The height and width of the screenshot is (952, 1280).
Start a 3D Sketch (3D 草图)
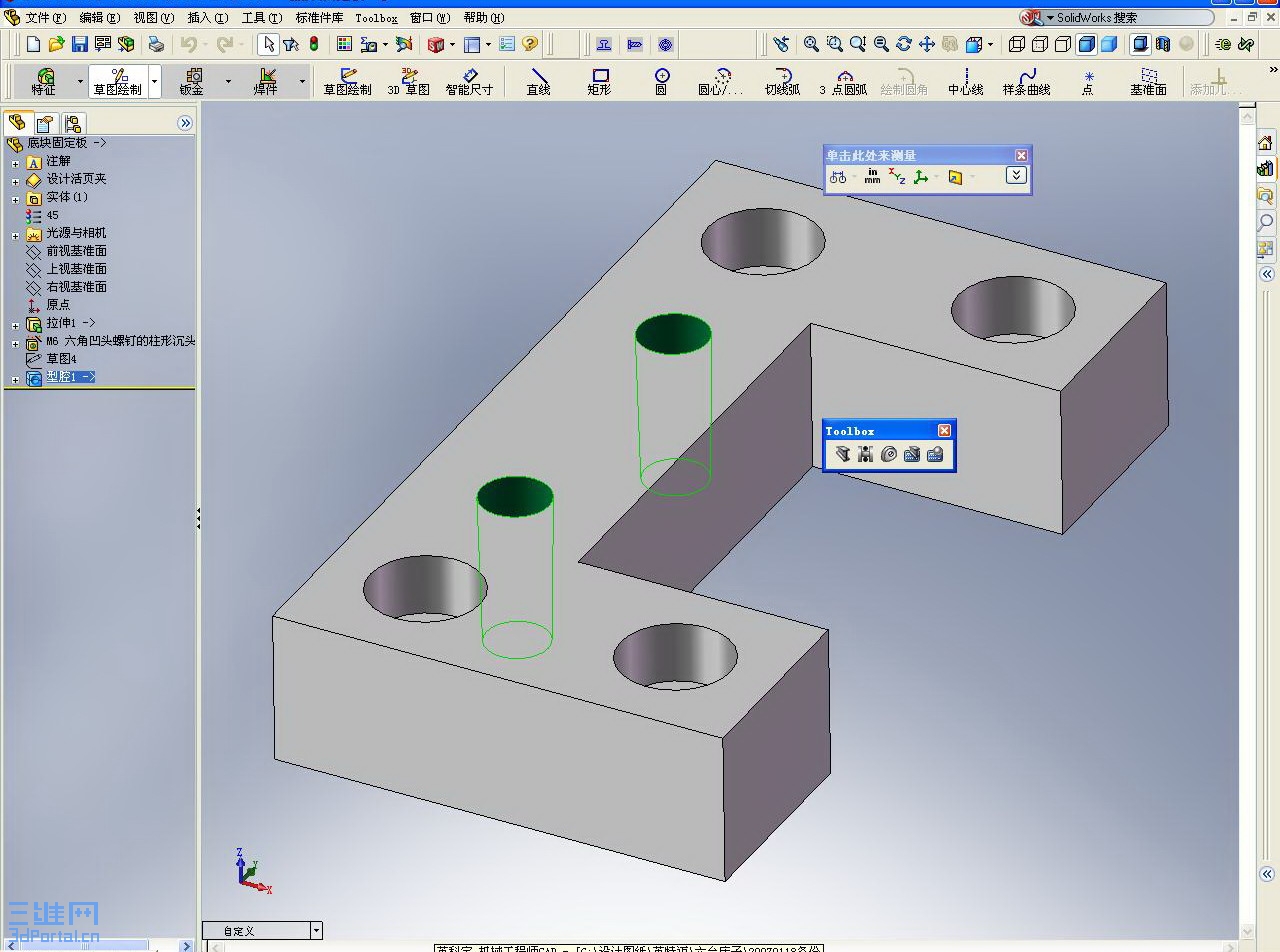coord(408,82)
